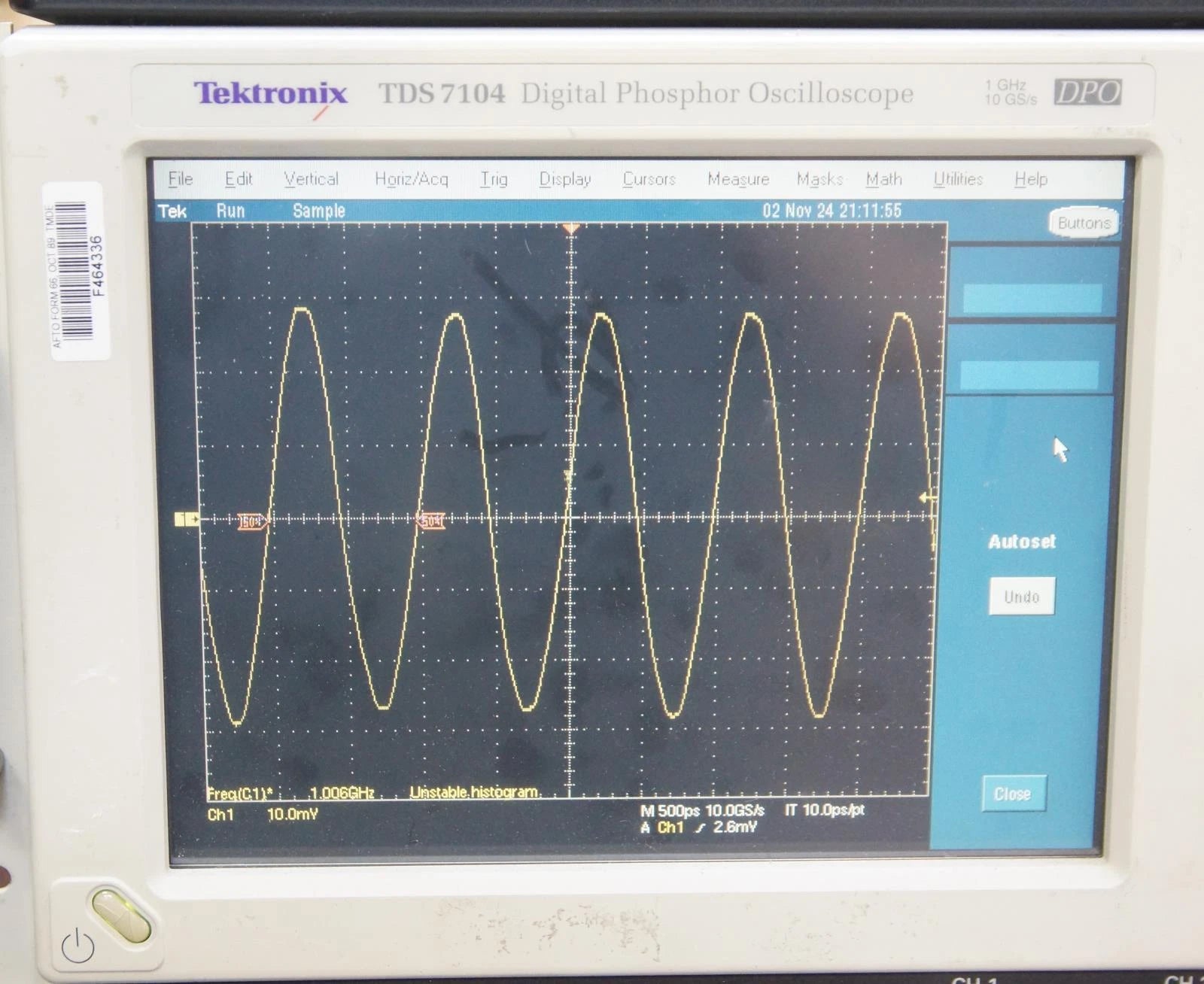Click the lower blank side-panel field
Screen dimensions: 1204x984
1029,375
